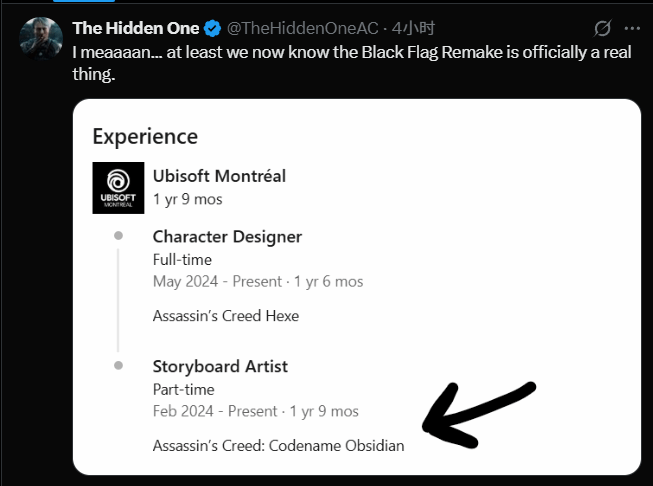Click the Assassin's Creed Hexe text
653x486 pixels.
tap(226, 316)
